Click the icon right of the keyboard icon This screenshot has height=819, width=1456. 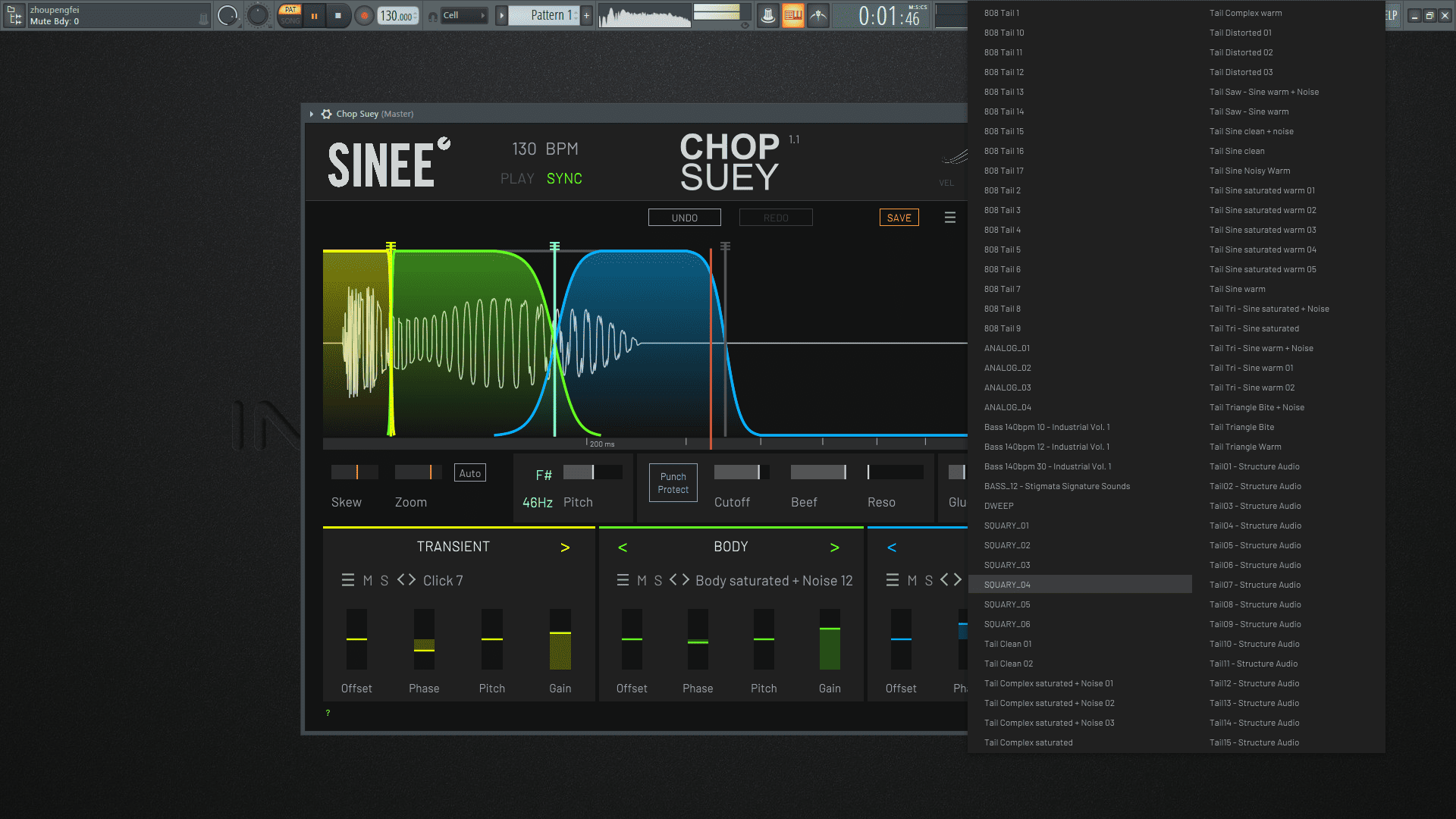[818, 15]
